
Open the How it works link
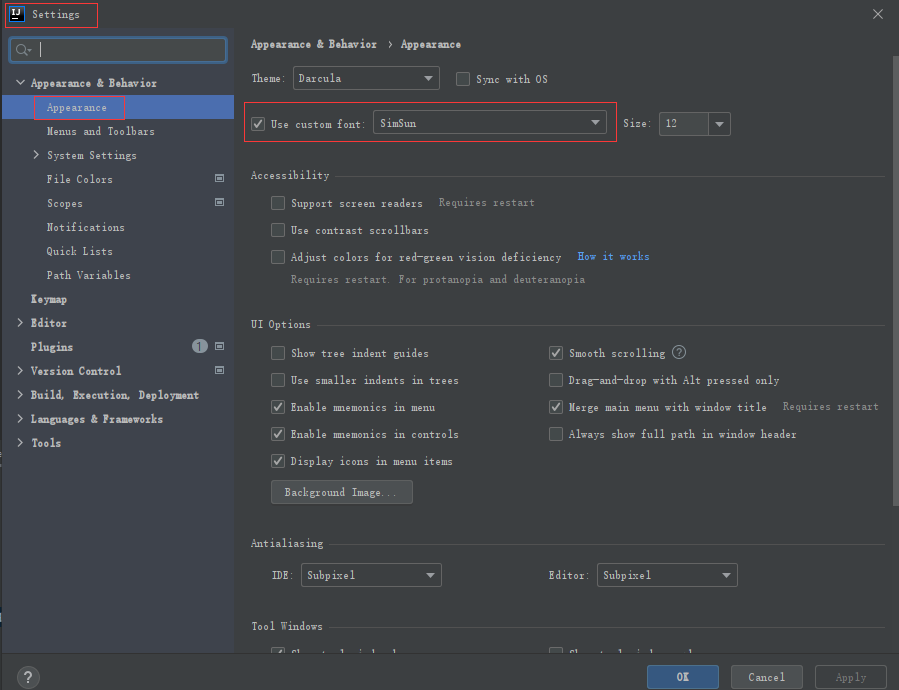pos(613,257)
